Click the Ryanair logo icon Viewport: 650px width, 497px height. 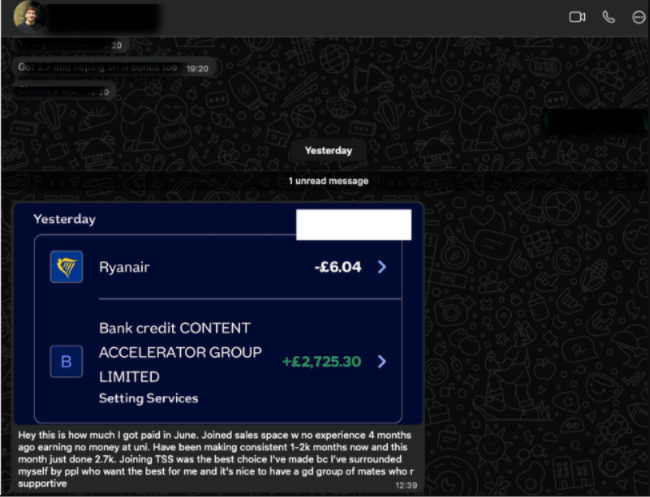(66, 267)
